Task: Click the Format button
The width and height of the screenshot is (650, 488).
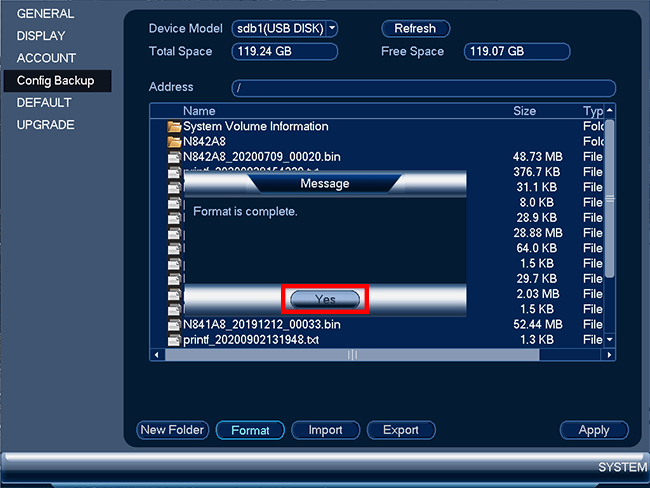Action: [250, 430]
